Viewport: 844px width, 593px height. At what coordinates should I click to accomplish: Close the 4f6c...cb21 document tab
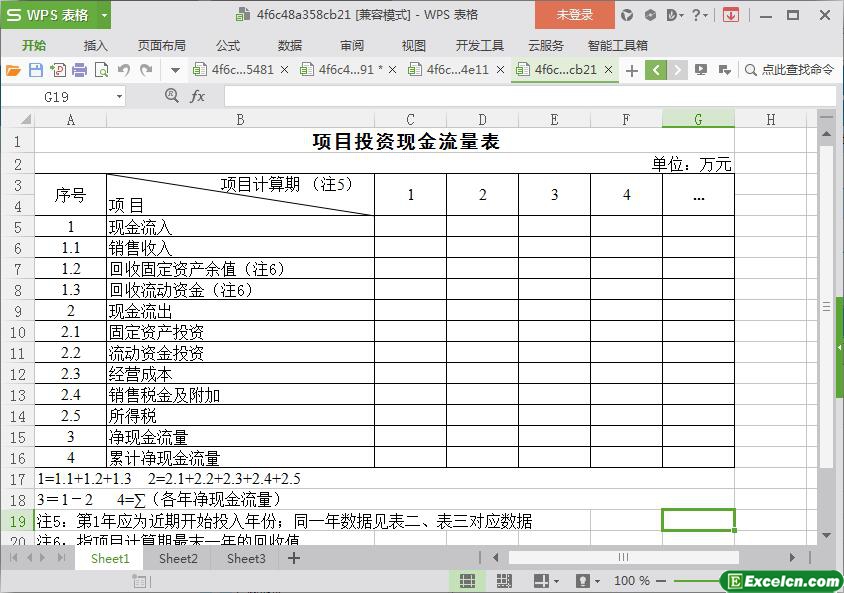[x=608, y=69]
